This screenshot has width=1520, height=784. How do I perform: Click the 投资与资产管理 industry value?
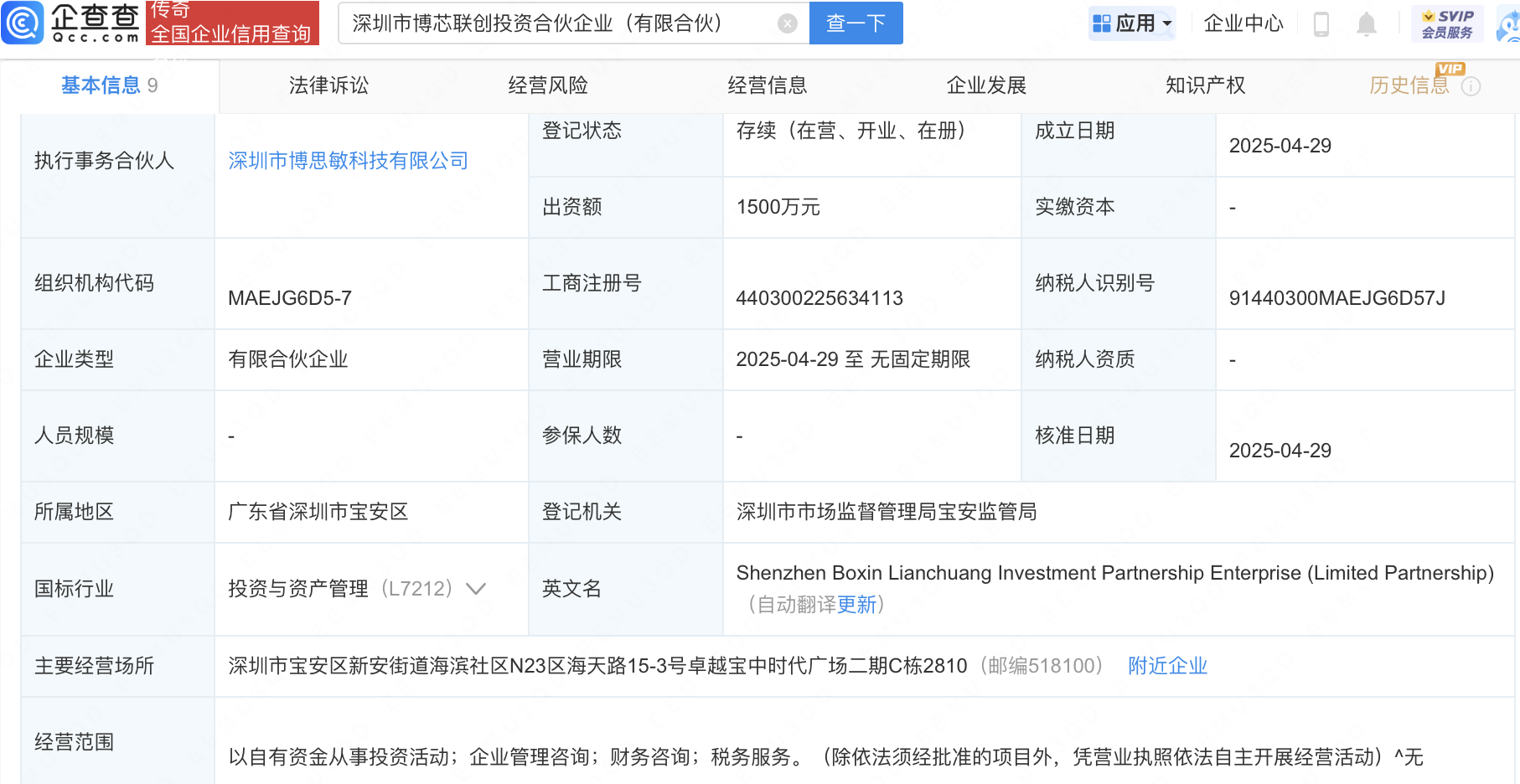point(298,589)
